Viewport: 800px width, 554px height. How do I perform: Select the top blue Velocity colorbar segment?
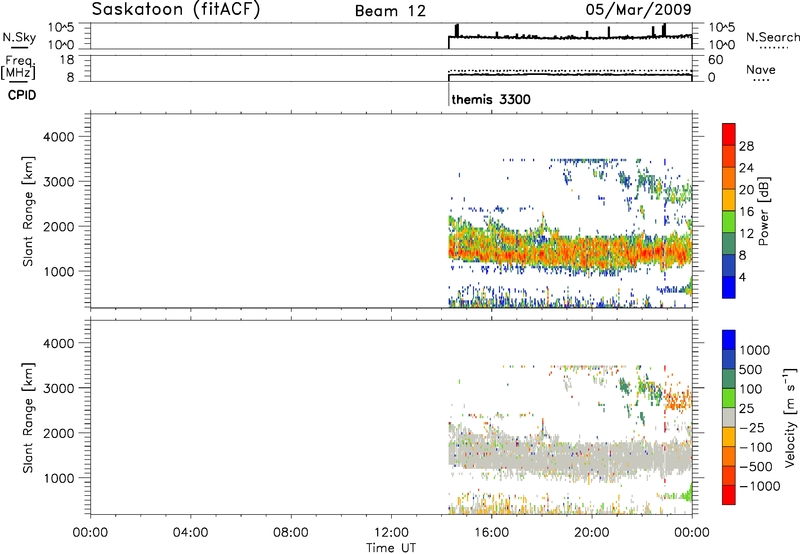(729, 340)
